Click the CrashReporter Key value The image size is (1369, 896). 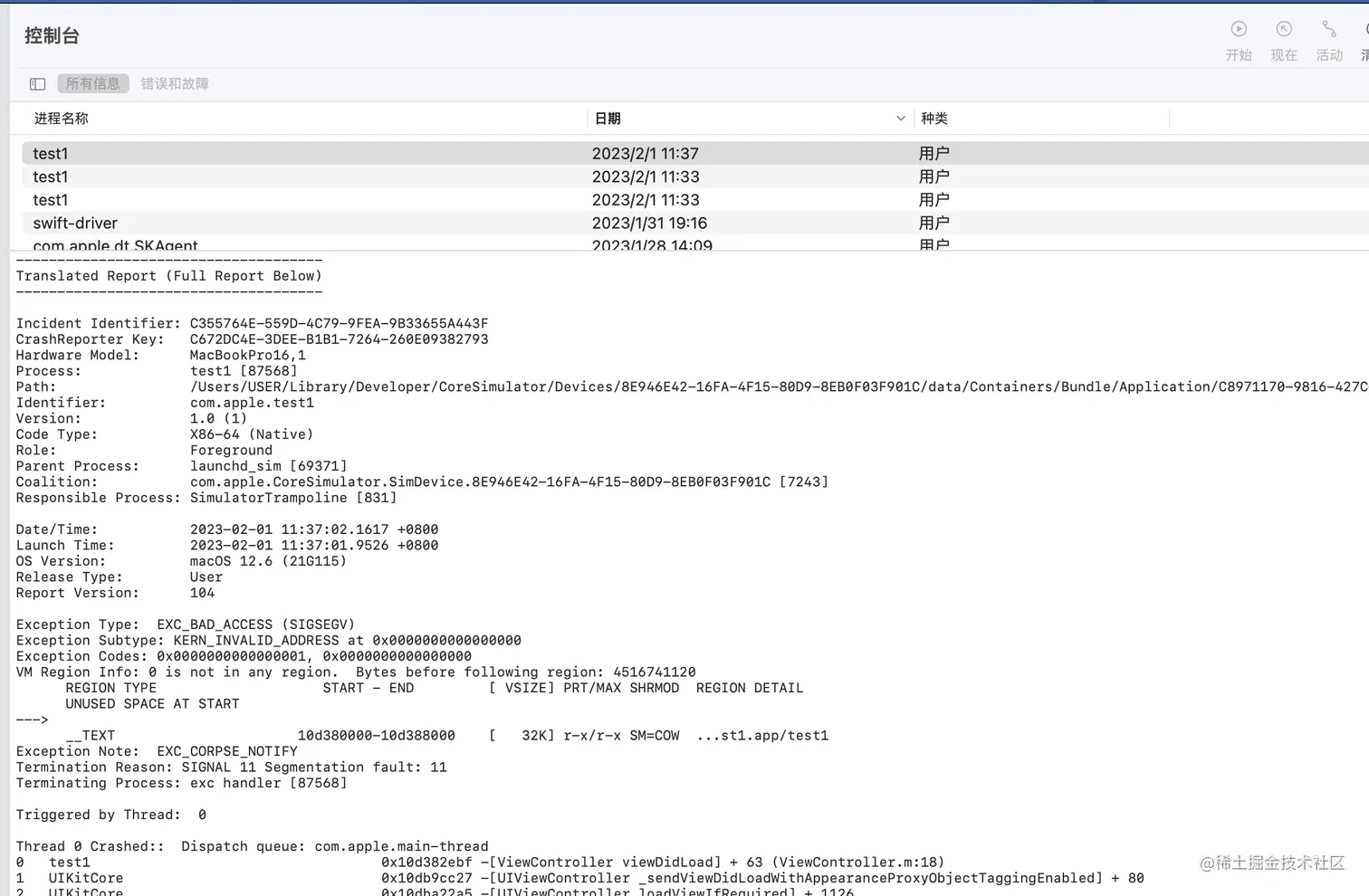(339, 339)
